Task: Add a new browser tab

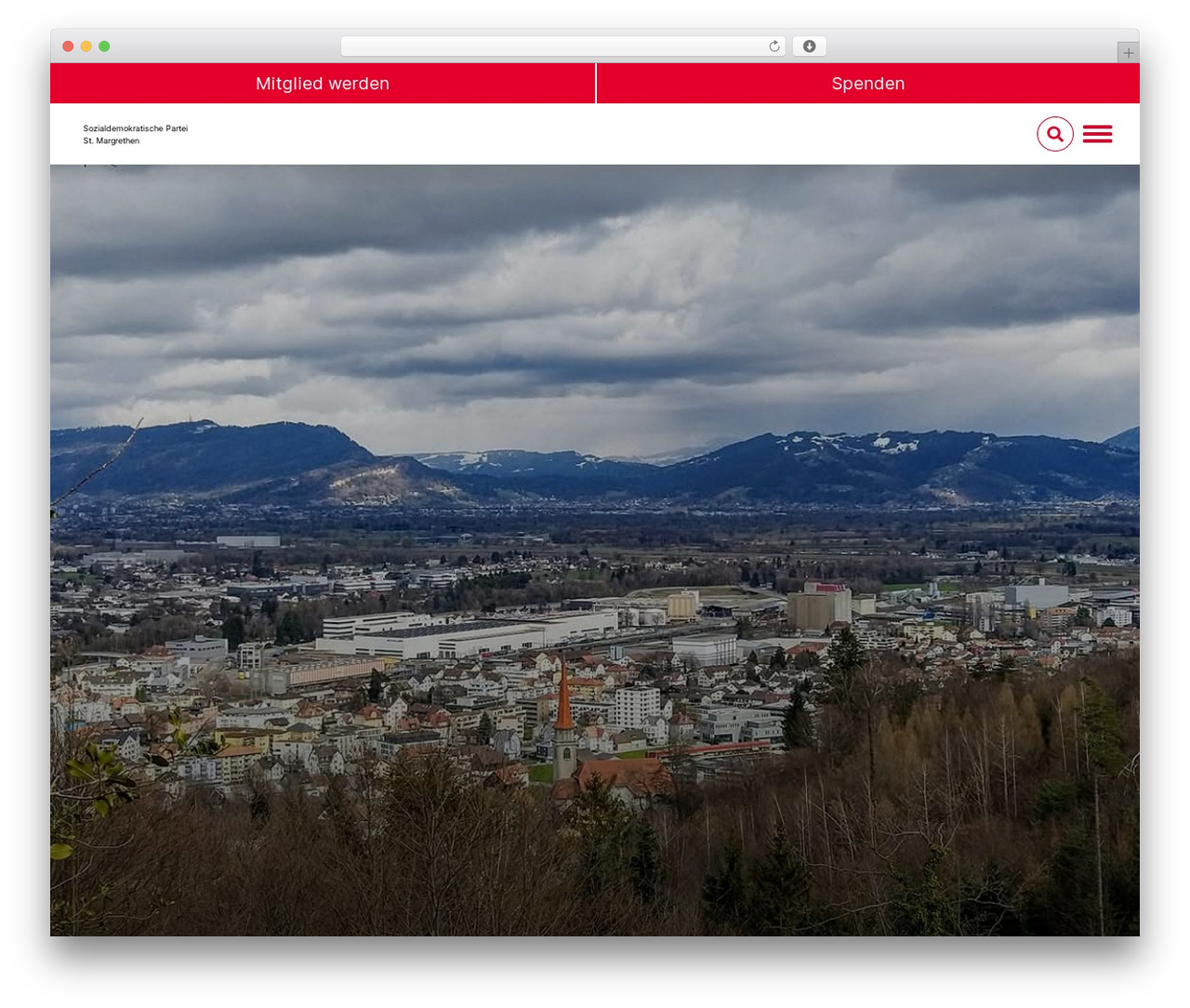Action: (1129, 53)
